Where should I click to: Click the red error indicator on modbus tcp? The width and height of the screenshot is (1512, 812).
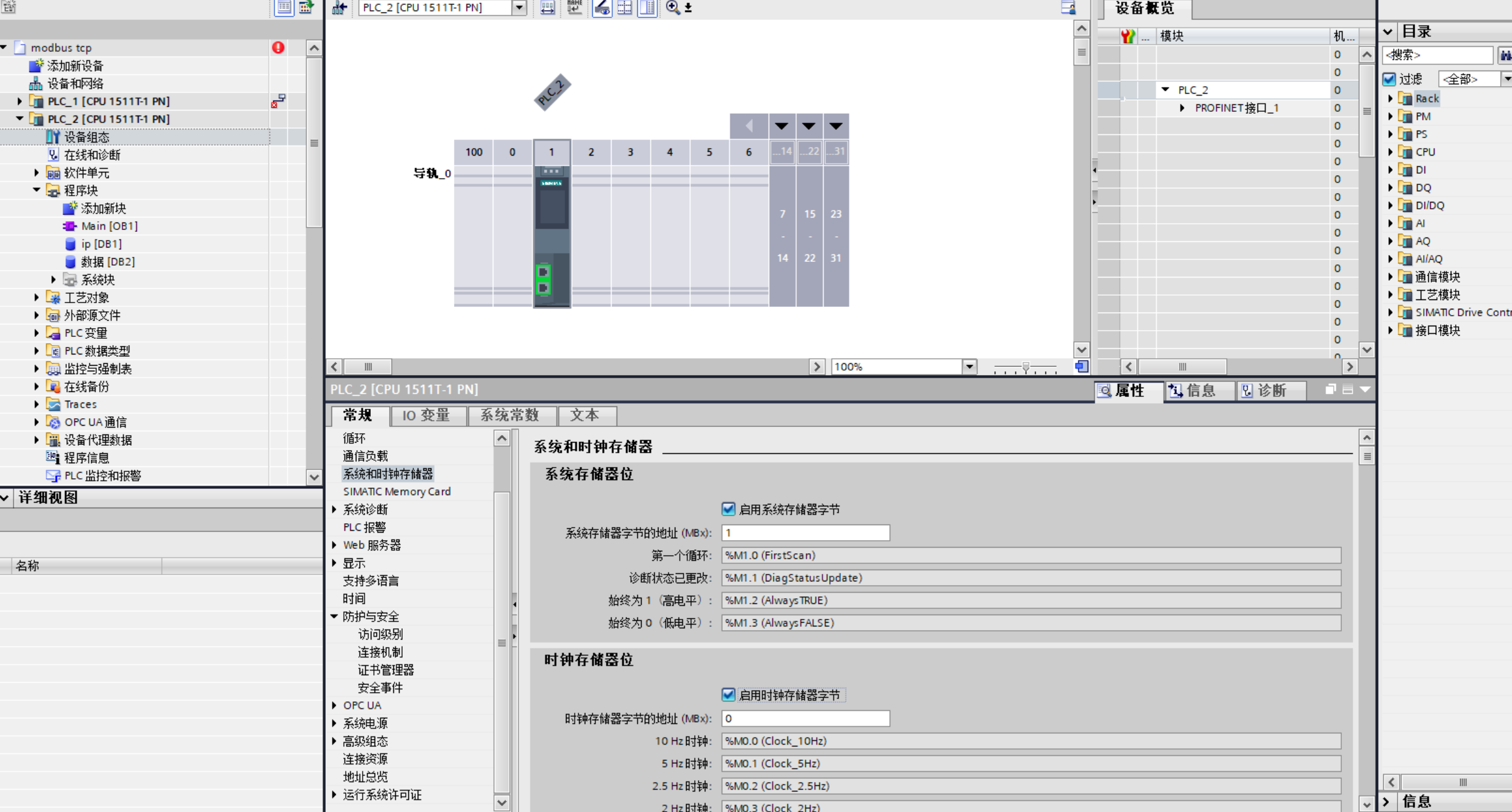click(278, 48)
